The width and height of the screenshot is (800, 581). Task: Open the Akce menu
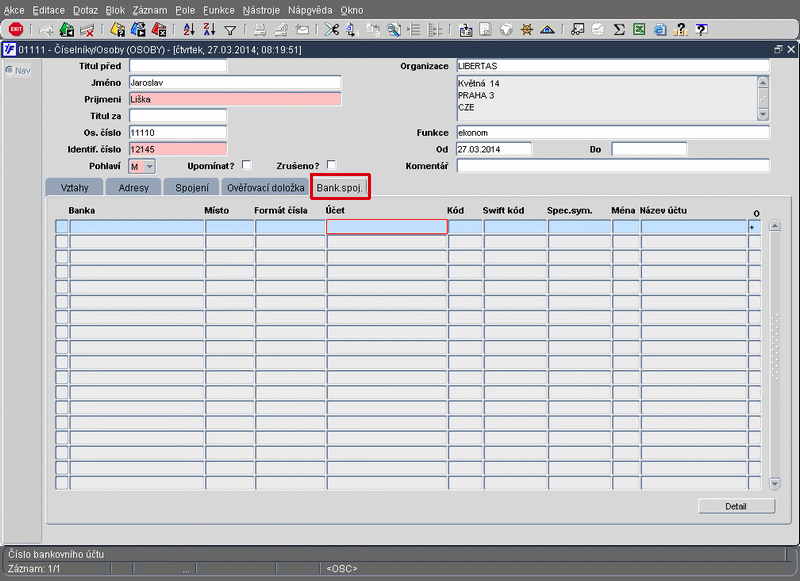[14, 10]
